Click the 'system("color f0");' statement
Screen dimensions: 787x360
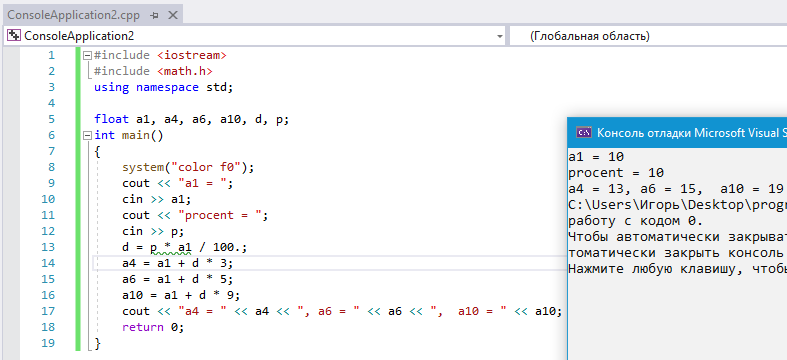click(188, 167)
